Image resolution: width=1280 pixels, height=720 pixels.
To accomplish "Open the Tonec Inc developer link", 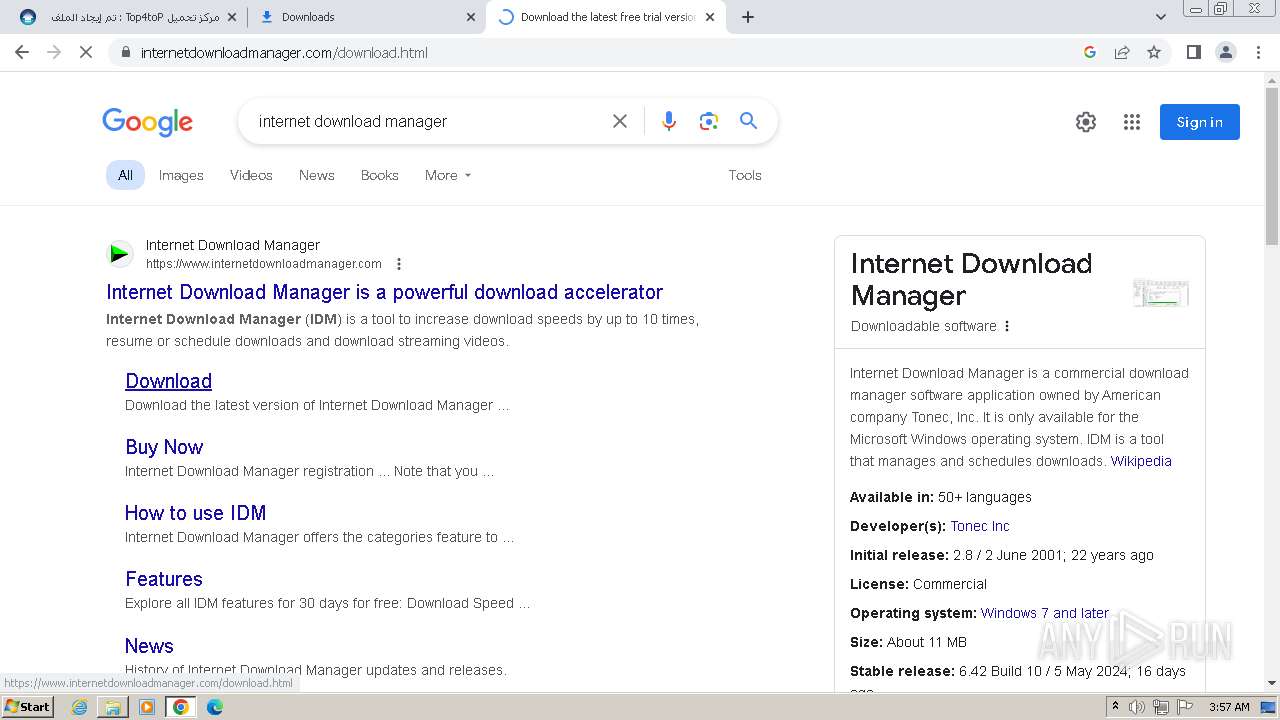I will click(x=980, y=526).
